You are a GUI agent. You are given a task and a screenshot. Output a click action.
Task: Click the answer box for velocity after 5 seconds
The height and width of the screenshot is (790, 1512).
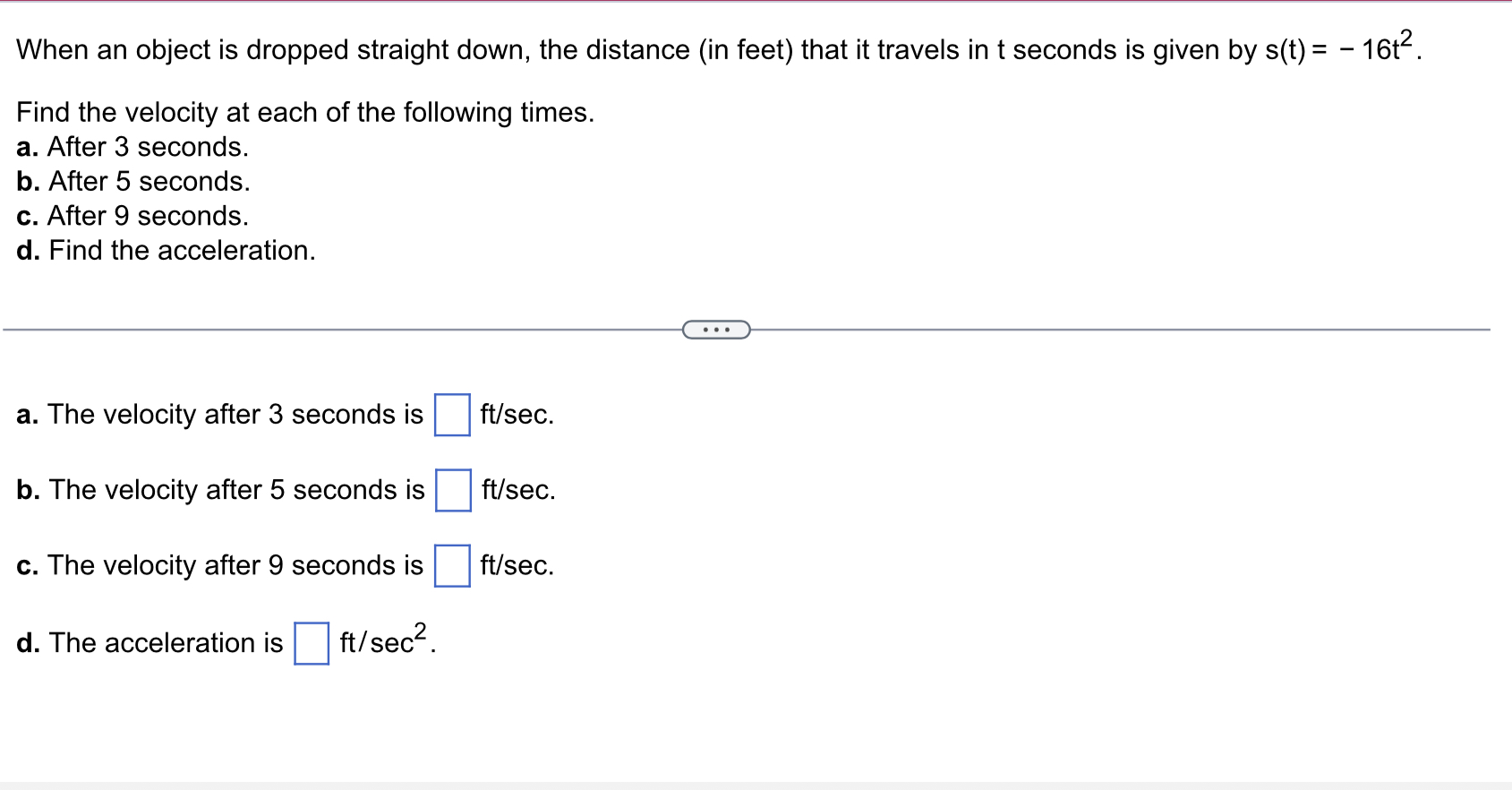452,491
